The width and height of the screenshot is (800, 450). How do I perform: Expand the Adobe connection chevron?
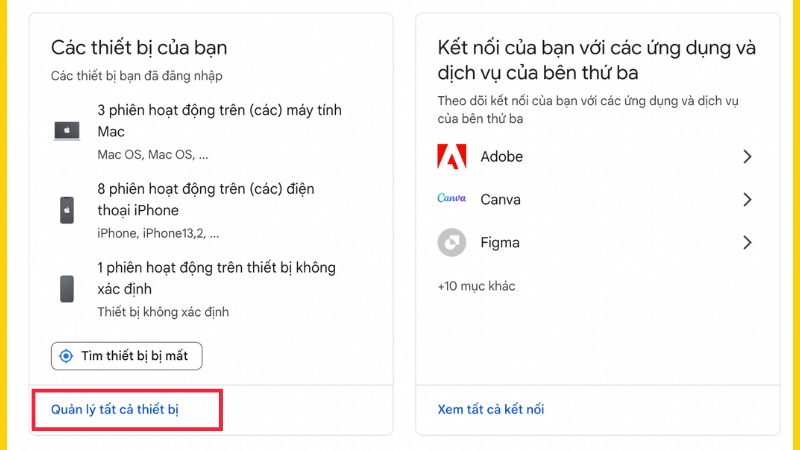[x=746, y=157]
